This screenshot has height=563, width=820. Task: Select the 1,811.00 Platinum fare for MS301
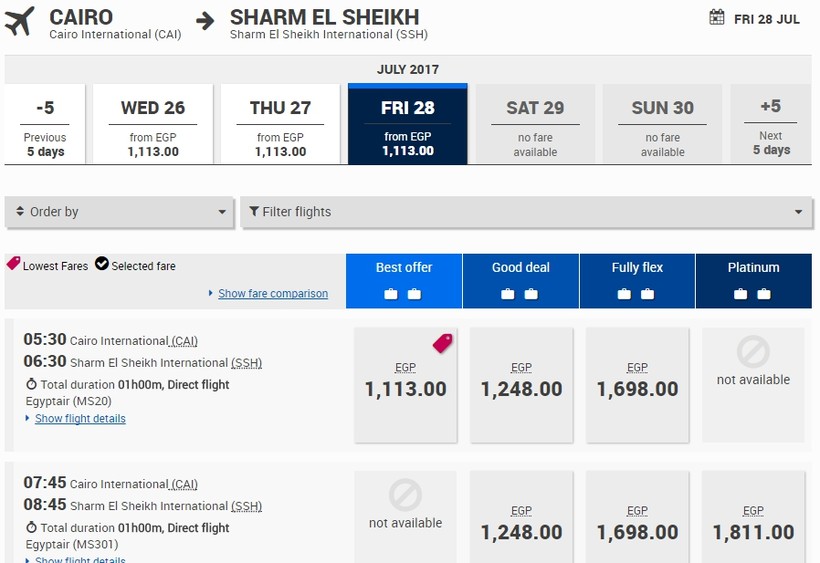tap(753, 527)
